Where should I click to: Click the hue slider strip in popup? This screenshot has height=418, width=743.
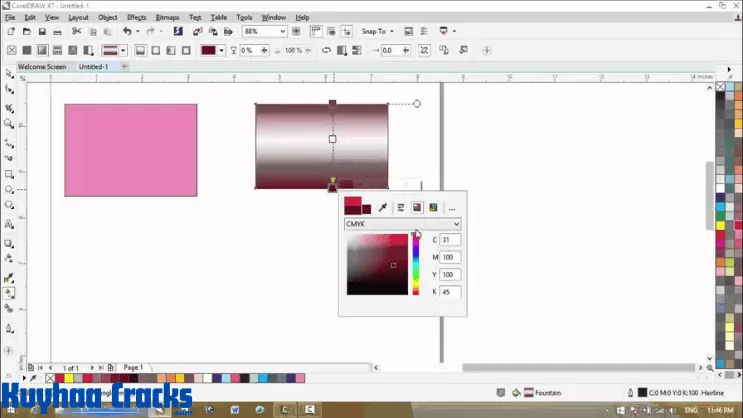(x=416, y=264)
